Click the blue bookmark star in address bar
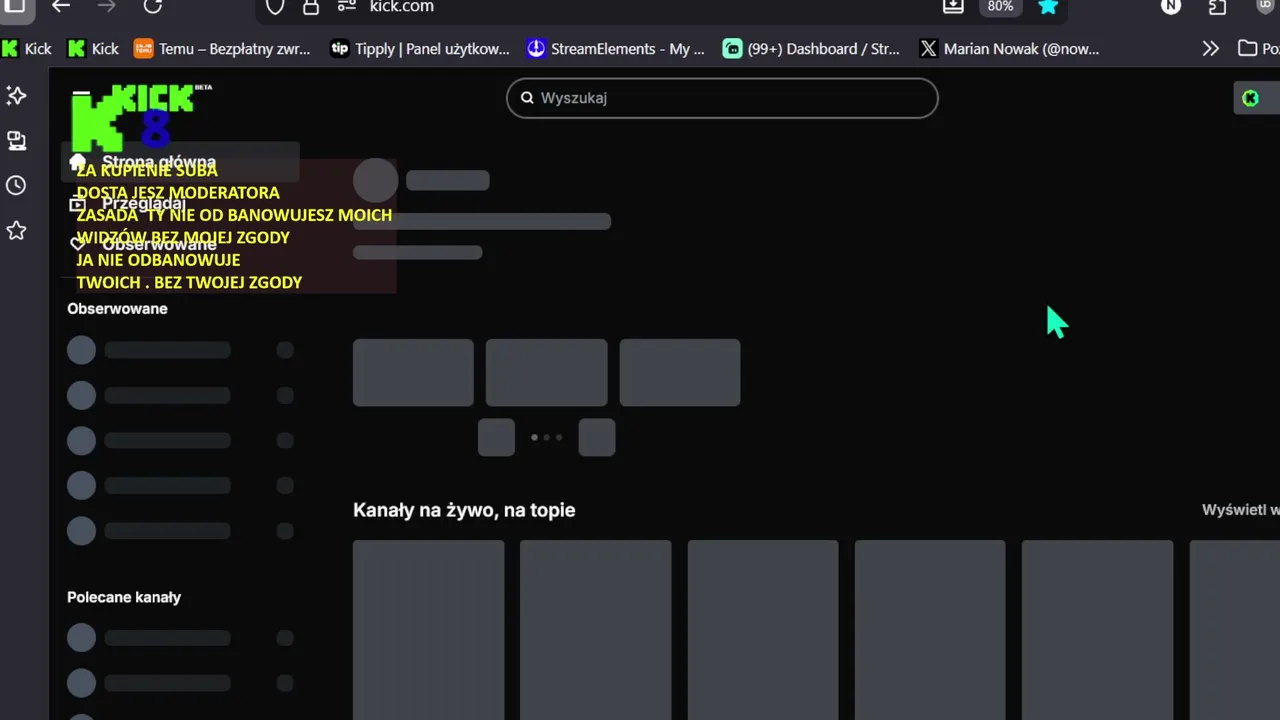This screenshot has height=720, width=1280. coord(1048,6)
